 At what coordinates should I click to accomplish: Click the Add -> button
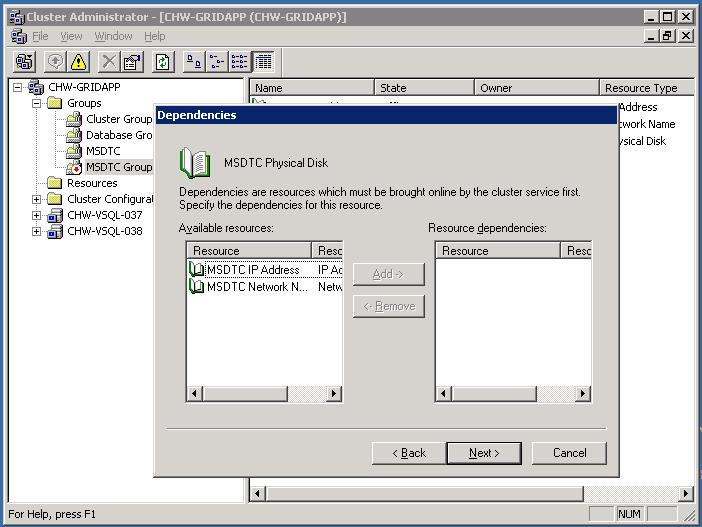point(389,274)
